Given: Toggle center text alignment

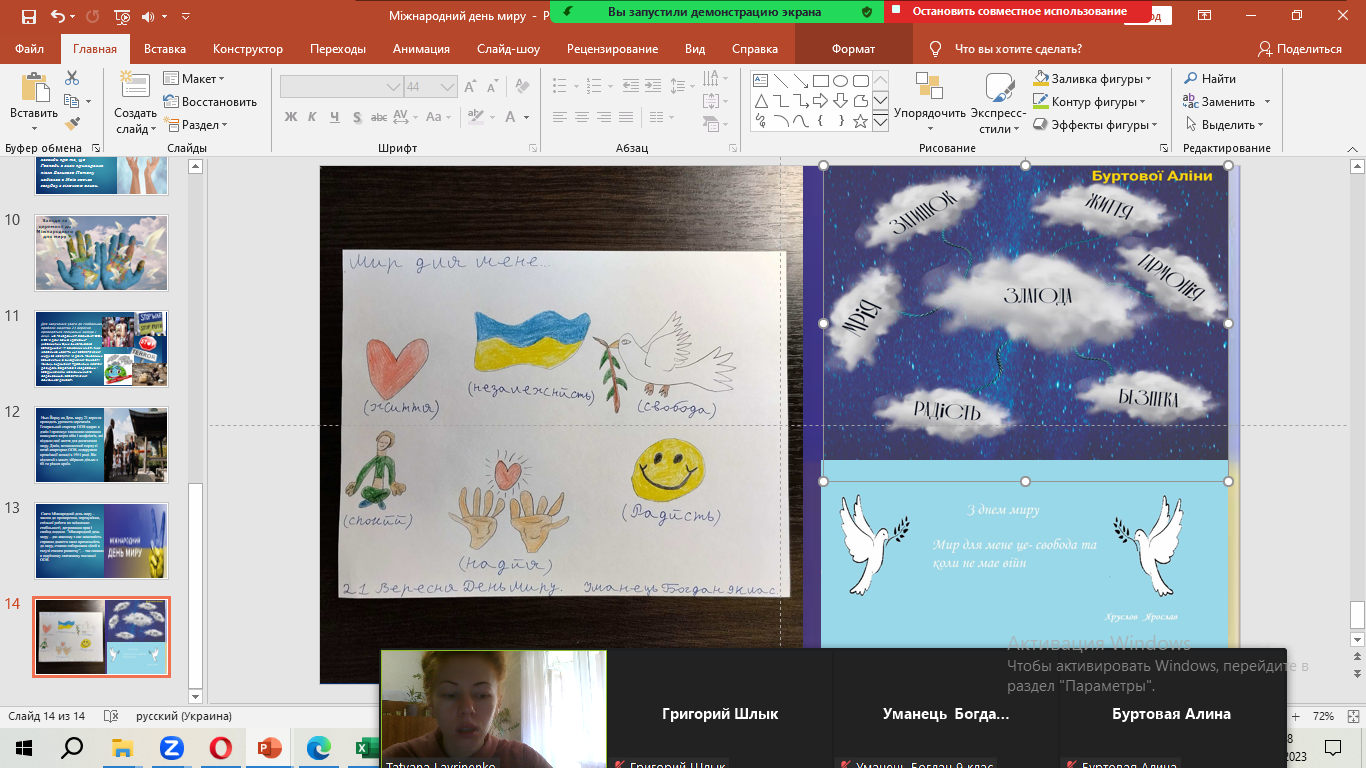Looking at the screenshot, I should coord(582,117).
